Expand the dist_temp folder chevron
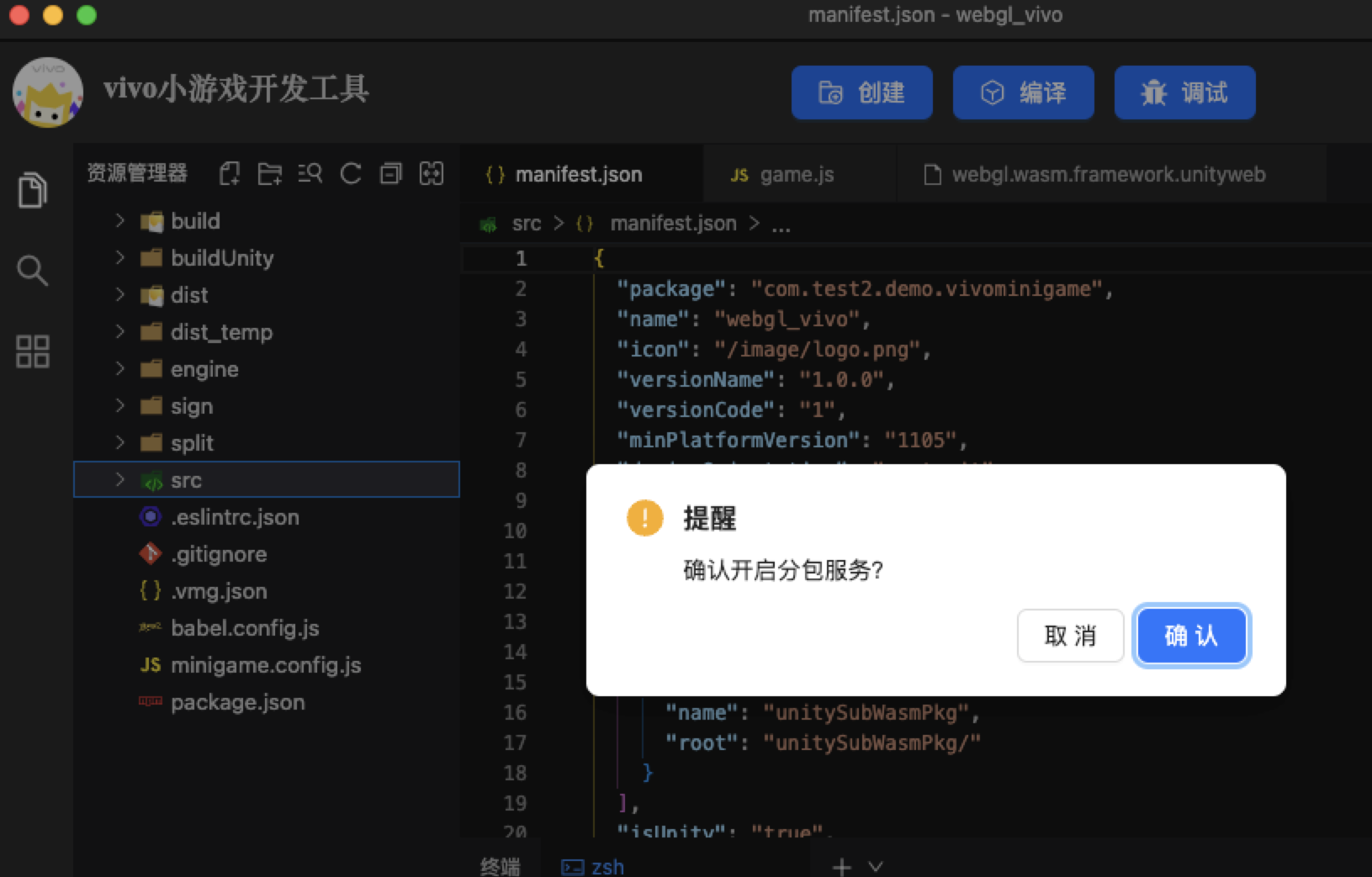Screen dimensions: 1372x877 click(x=119, y=331)
